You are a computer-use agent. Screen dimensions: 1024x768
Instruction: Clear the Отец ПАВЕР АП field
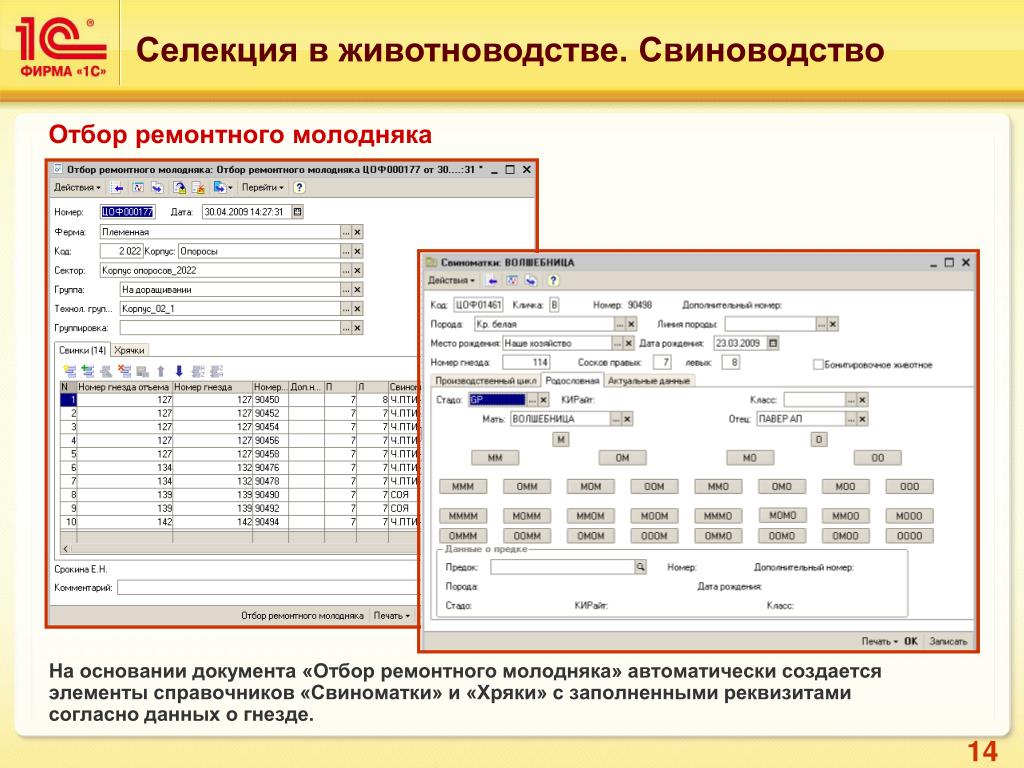[862, 419]
